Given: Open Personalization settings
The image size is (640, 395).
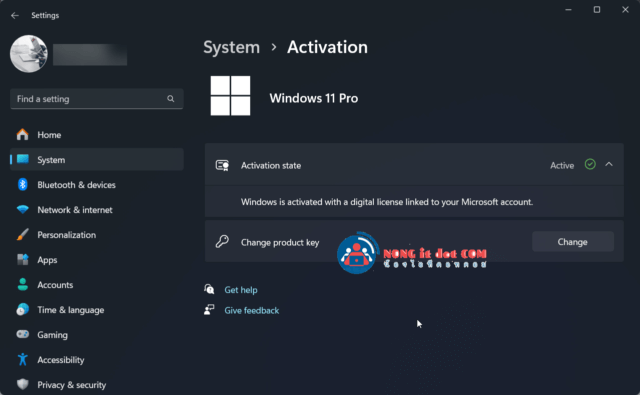Looking at the screenshot, I should [x=97, y=235].
